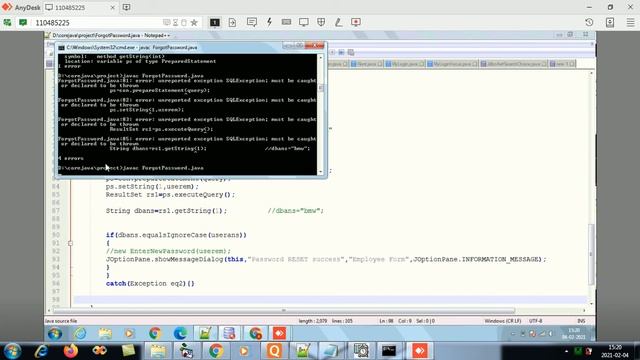
Task: Open Chrome on the remote taskbar
Action: click(x=155, y=334)
